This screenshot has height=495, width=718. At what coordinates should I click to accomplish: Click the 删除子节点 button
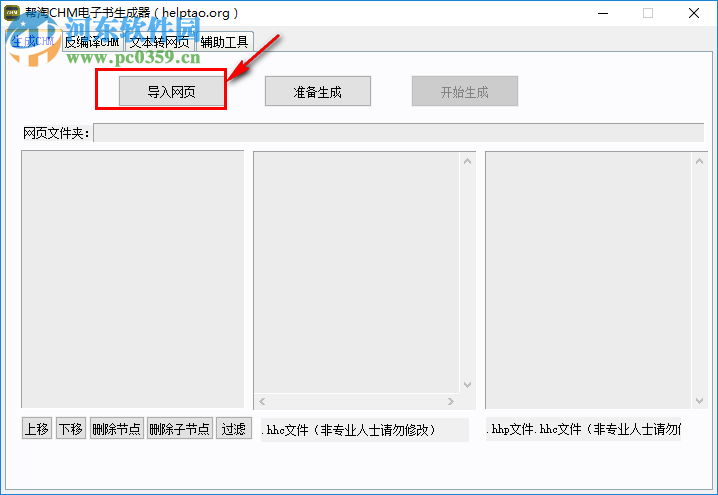click(180, 429)
